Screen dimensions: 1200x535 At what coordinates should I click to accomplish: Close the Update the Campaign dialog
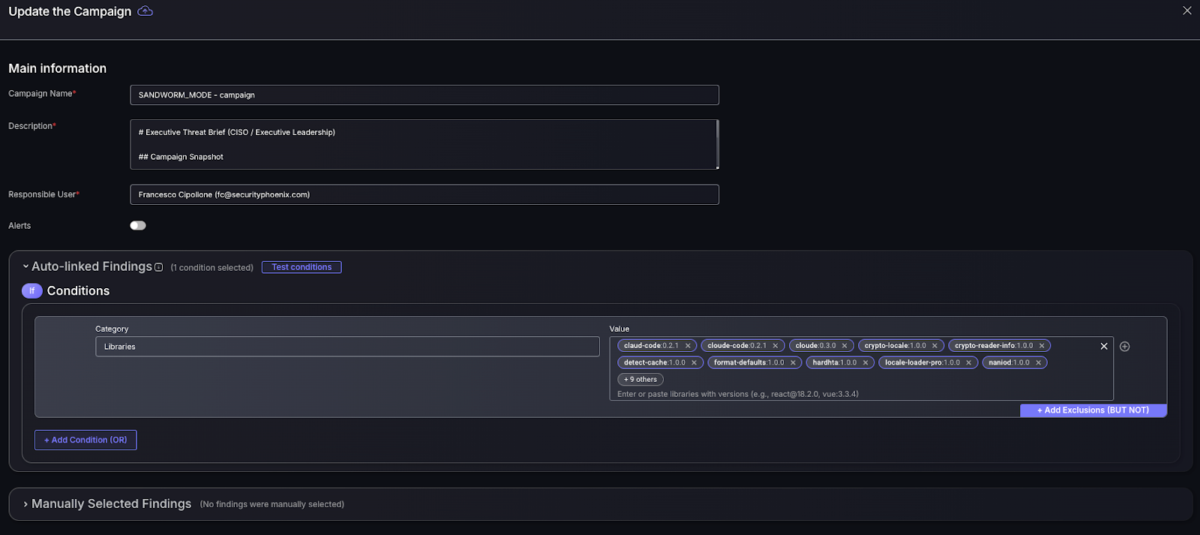(x=1185, y=11)
